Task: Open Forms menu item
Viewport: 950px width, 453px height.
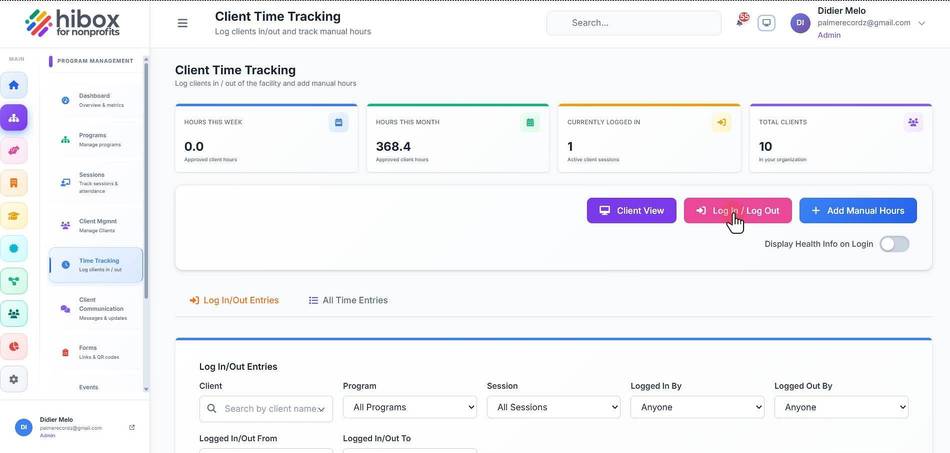Action: (96, 352)
